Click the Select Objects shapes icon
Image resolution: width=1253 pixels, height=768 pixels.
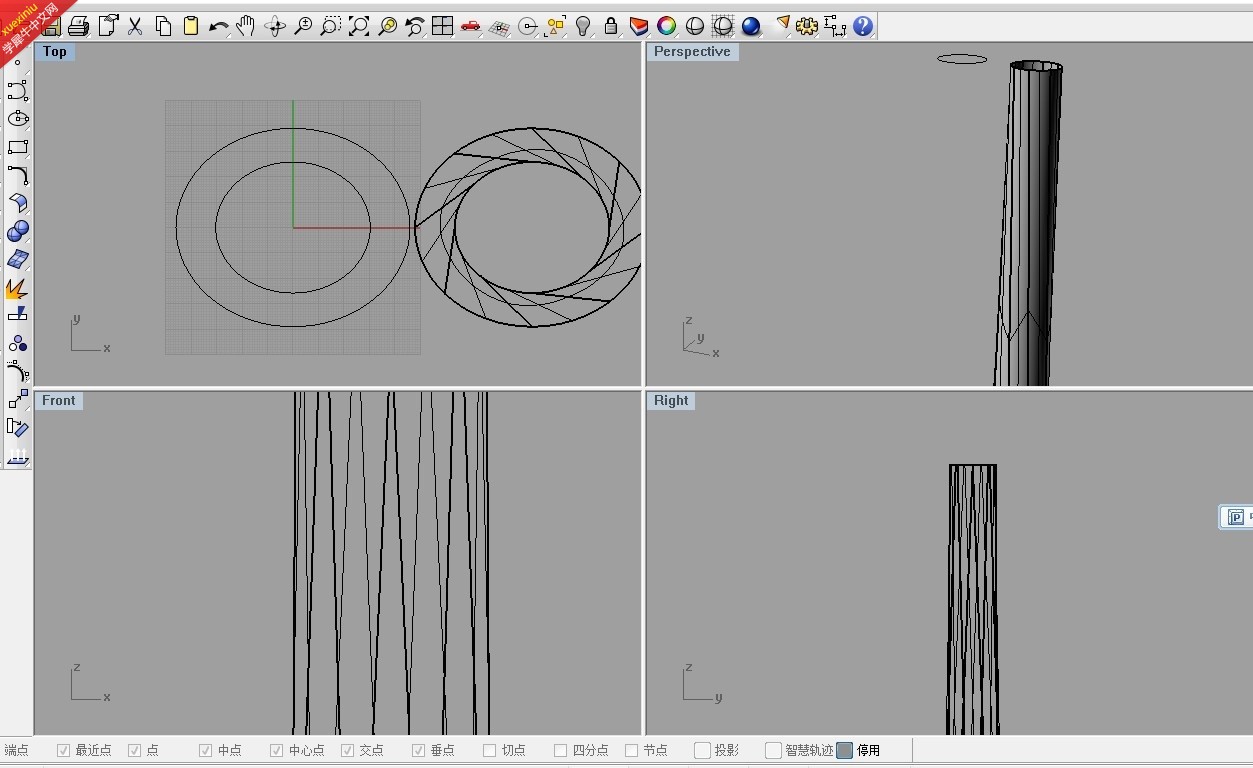point(555,27)
